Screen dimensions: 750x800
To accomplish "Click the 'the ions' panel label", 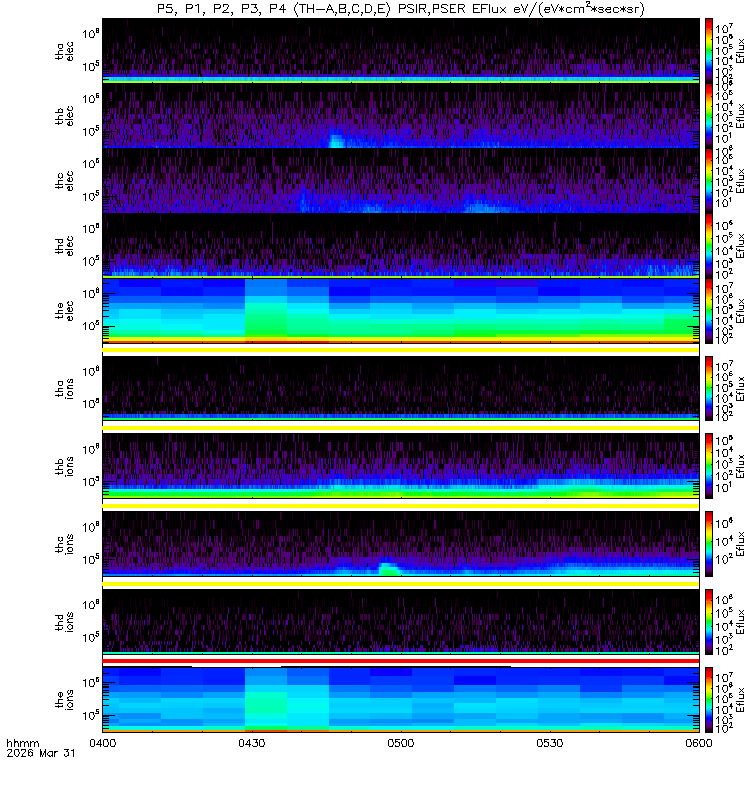I will tap(64, 699).
